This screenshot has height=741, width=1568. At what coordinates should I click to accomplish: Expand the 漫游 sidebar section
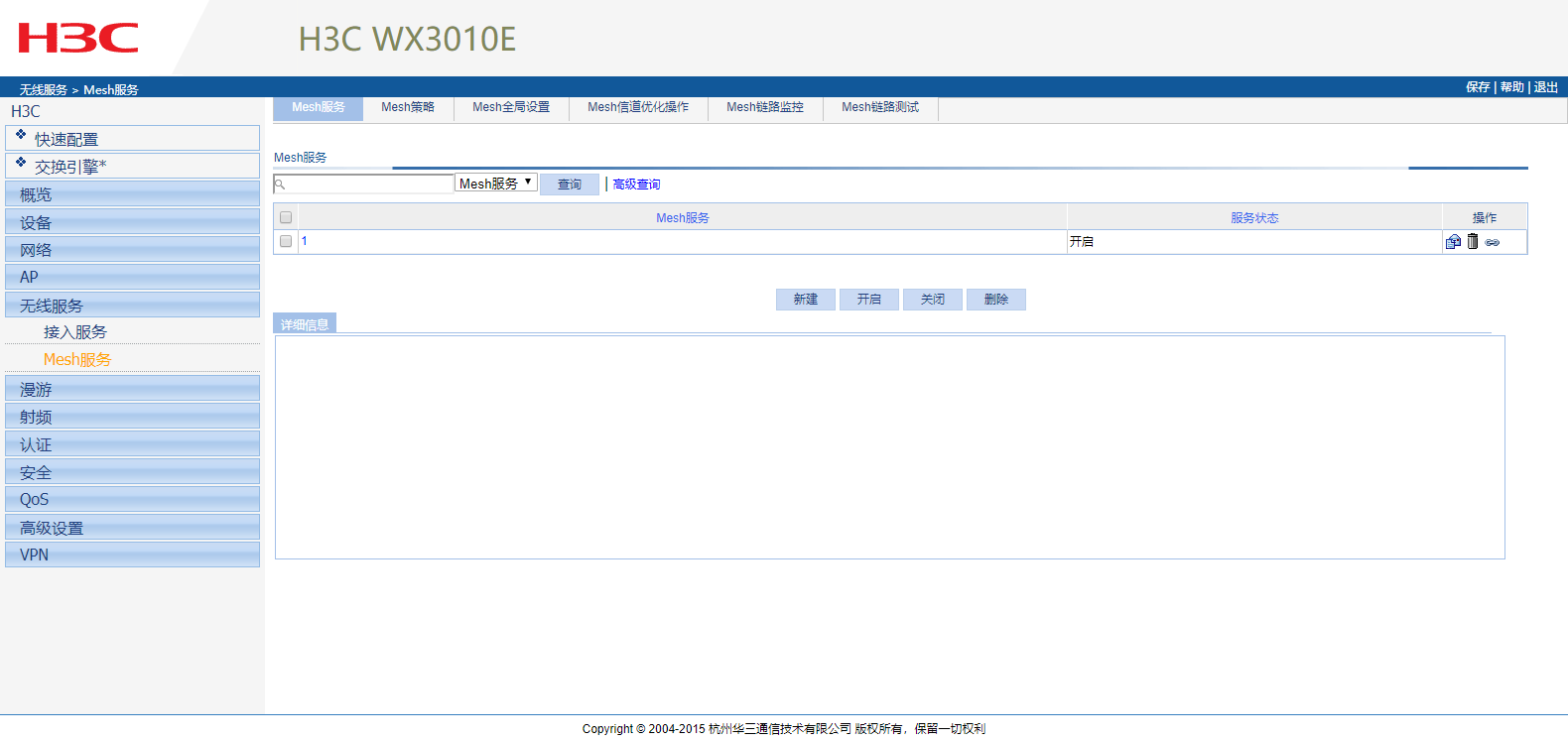coord(132,389)
